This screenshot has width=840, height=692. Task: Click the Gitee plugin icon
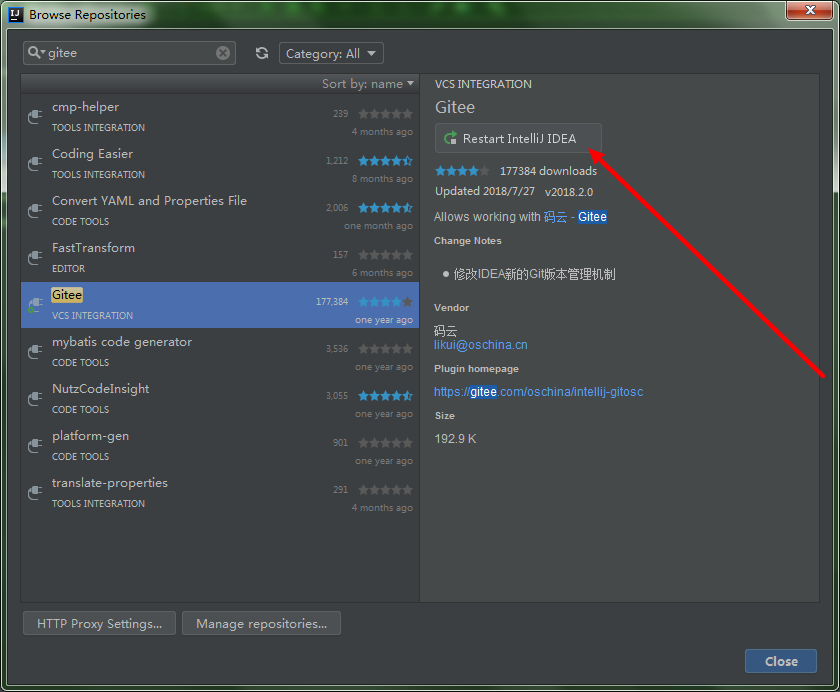pos(35,305)
